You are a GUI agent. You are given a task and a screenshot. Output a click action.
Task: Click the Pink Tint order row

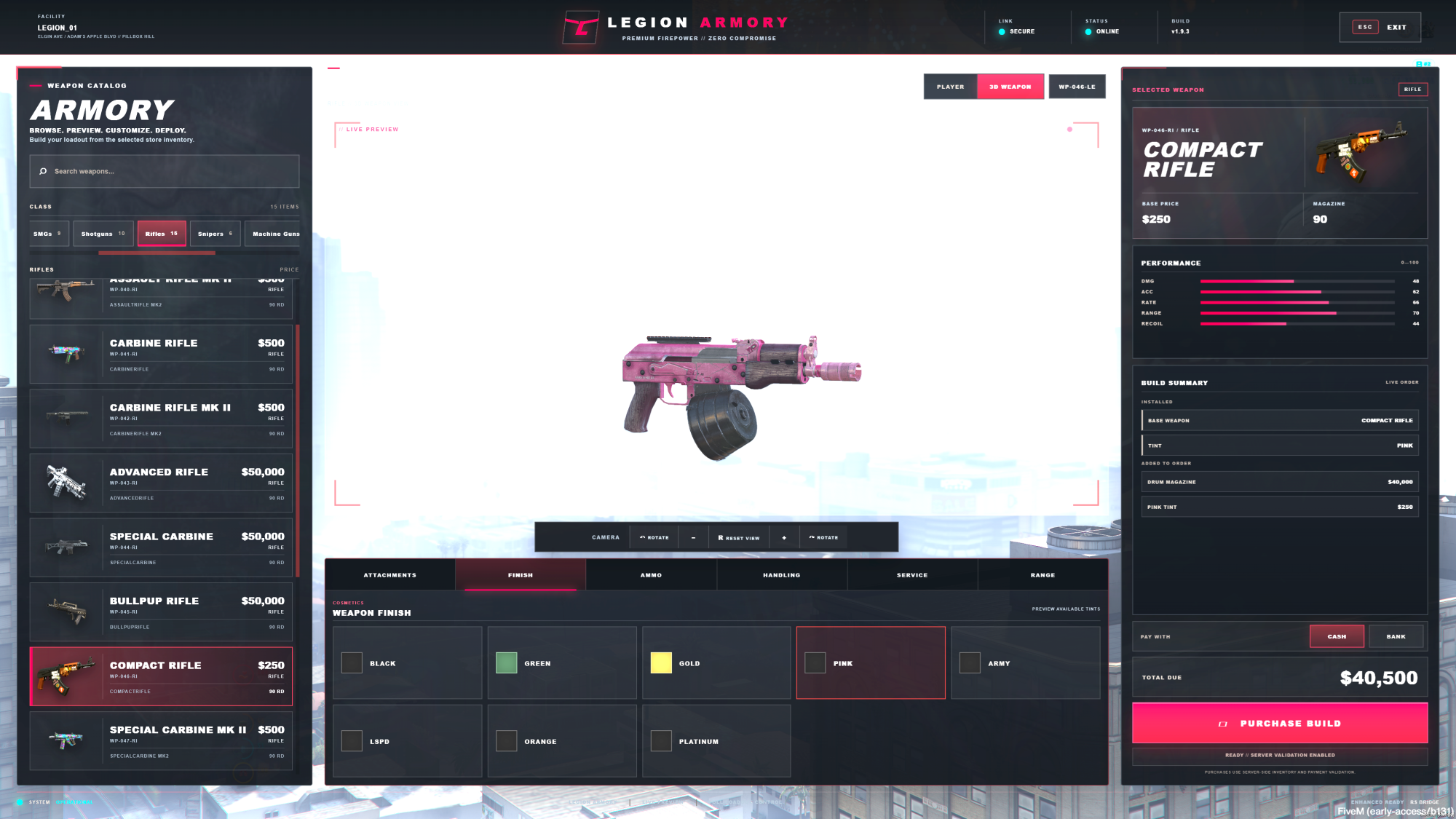(1280, 507)
